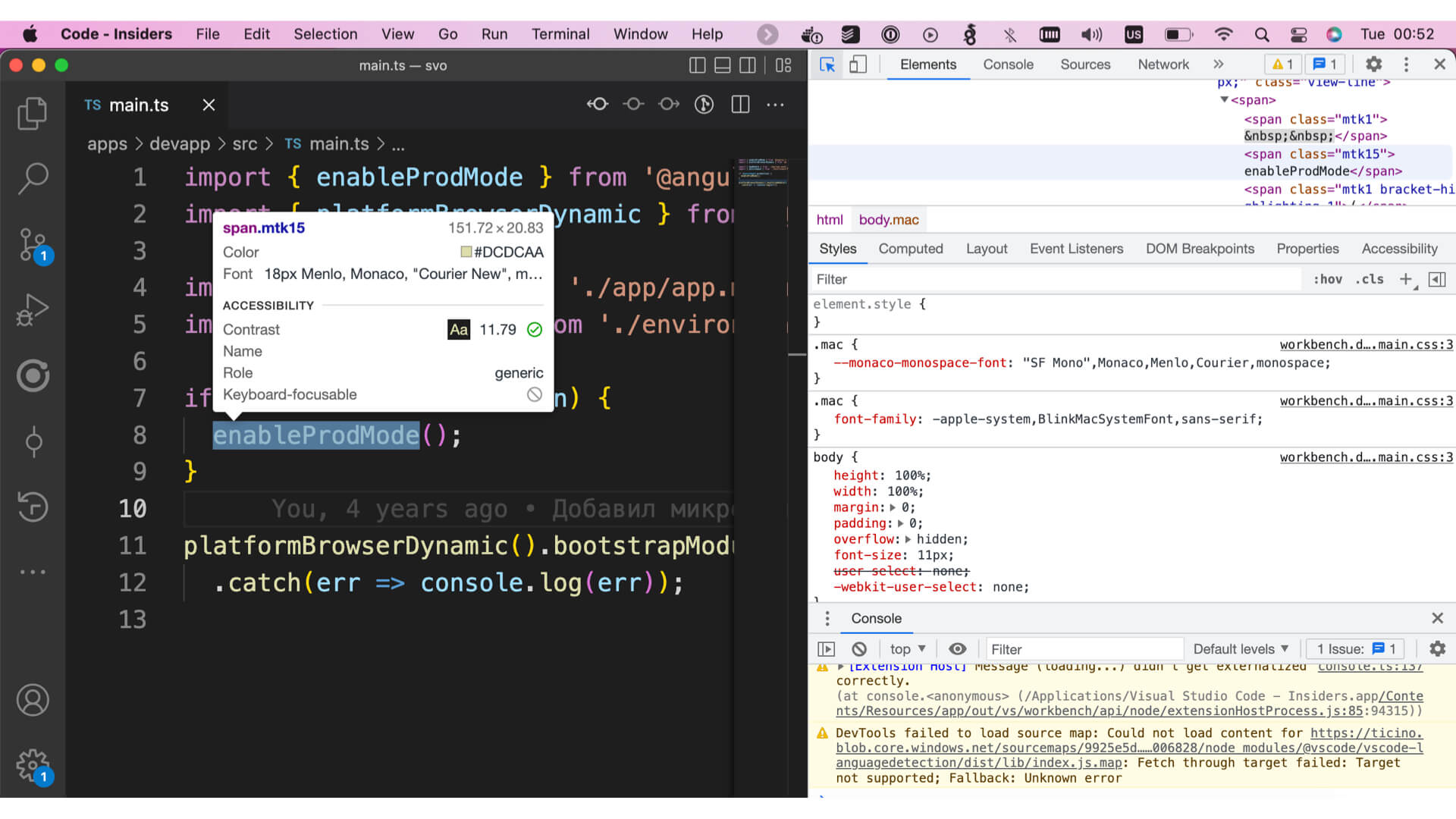This screenshot has height=819, width=1456.
Task: Open Manage gear icon in activity bar
Action: [35, 767]
